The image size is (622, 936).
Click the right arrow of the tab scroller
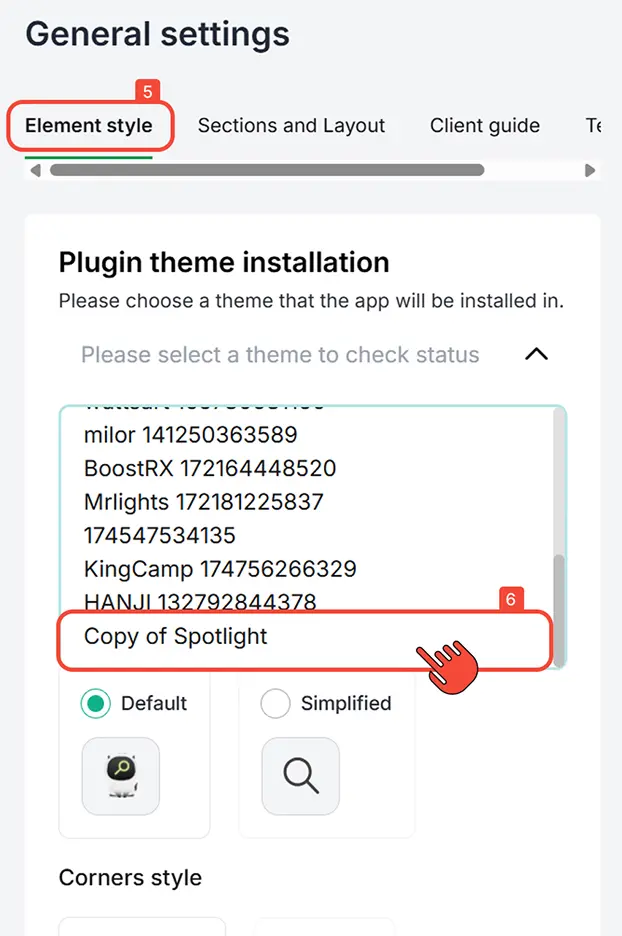coord(590,170)
